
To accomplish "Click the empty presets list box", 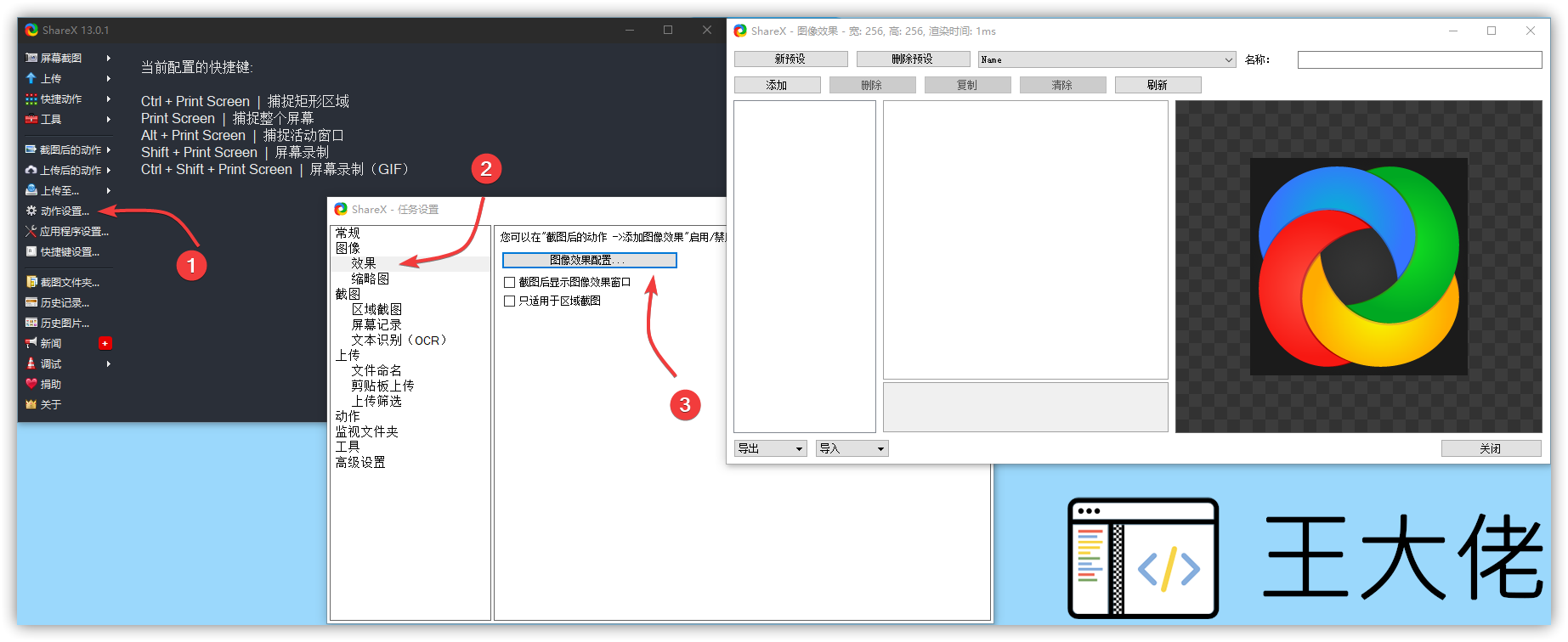I will 805,267.
